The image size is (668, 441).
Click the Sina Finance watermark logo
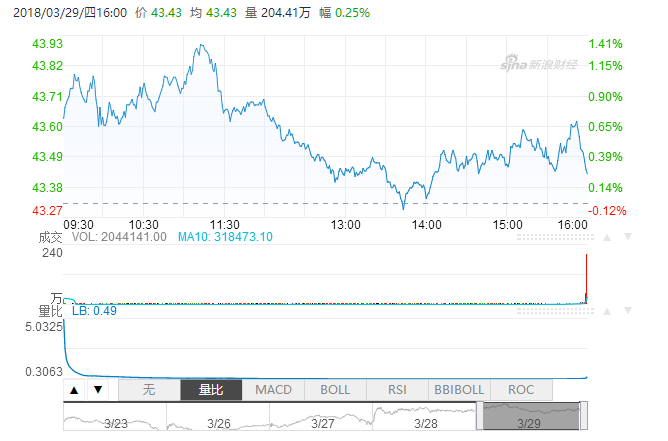[539, 63]
